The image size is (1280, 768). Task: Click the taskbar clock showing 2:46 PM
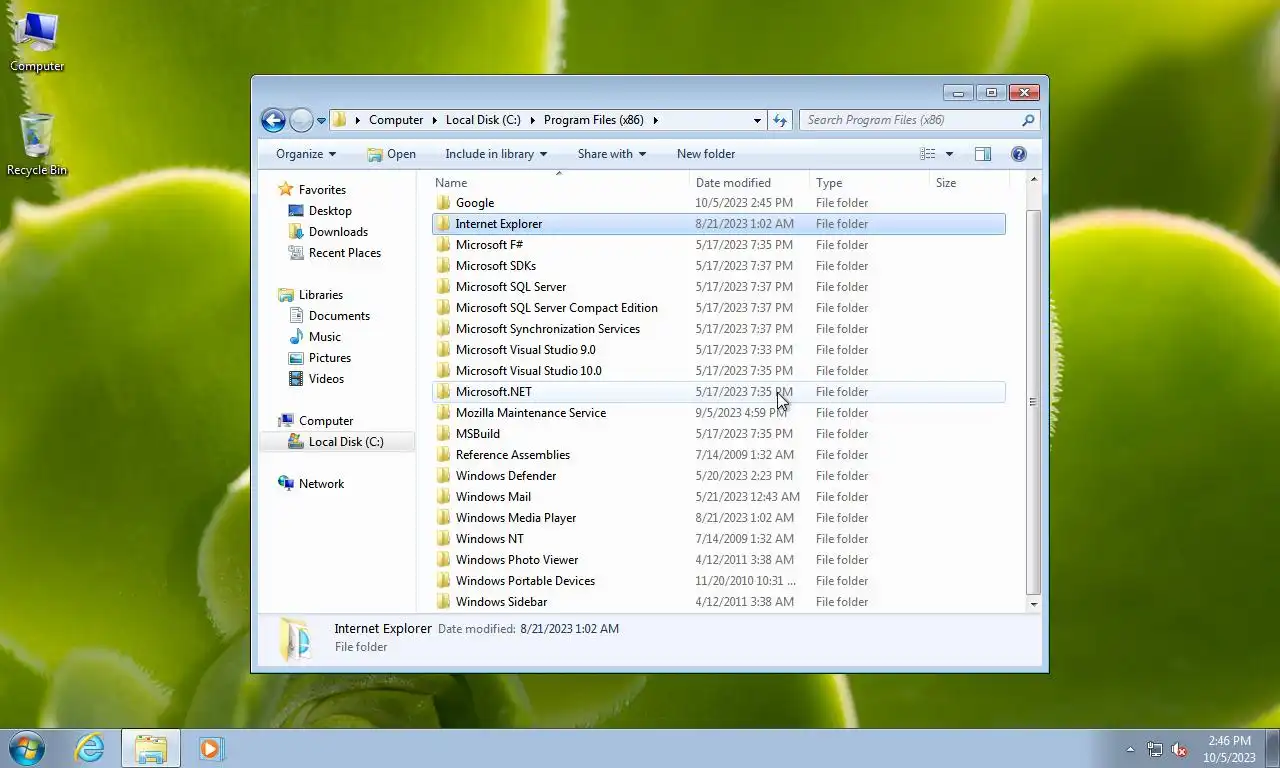coord(1229,749)
